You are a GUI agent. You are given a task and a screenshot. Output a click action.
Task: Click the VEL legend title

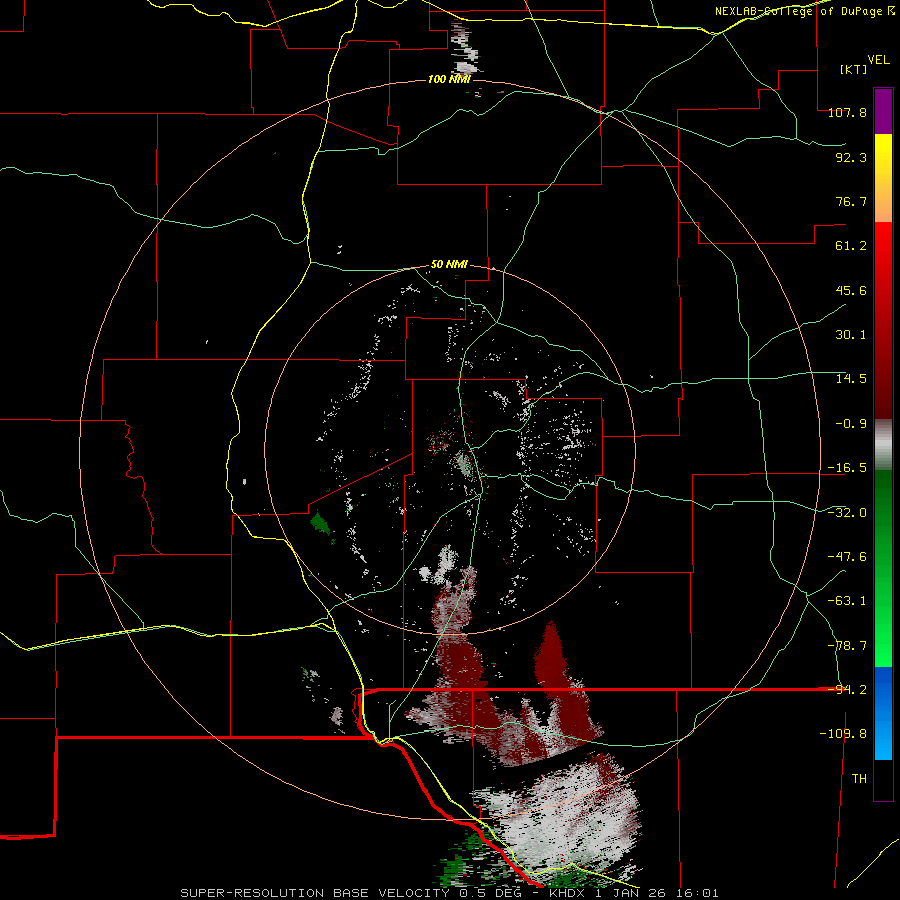click(878, 60)
